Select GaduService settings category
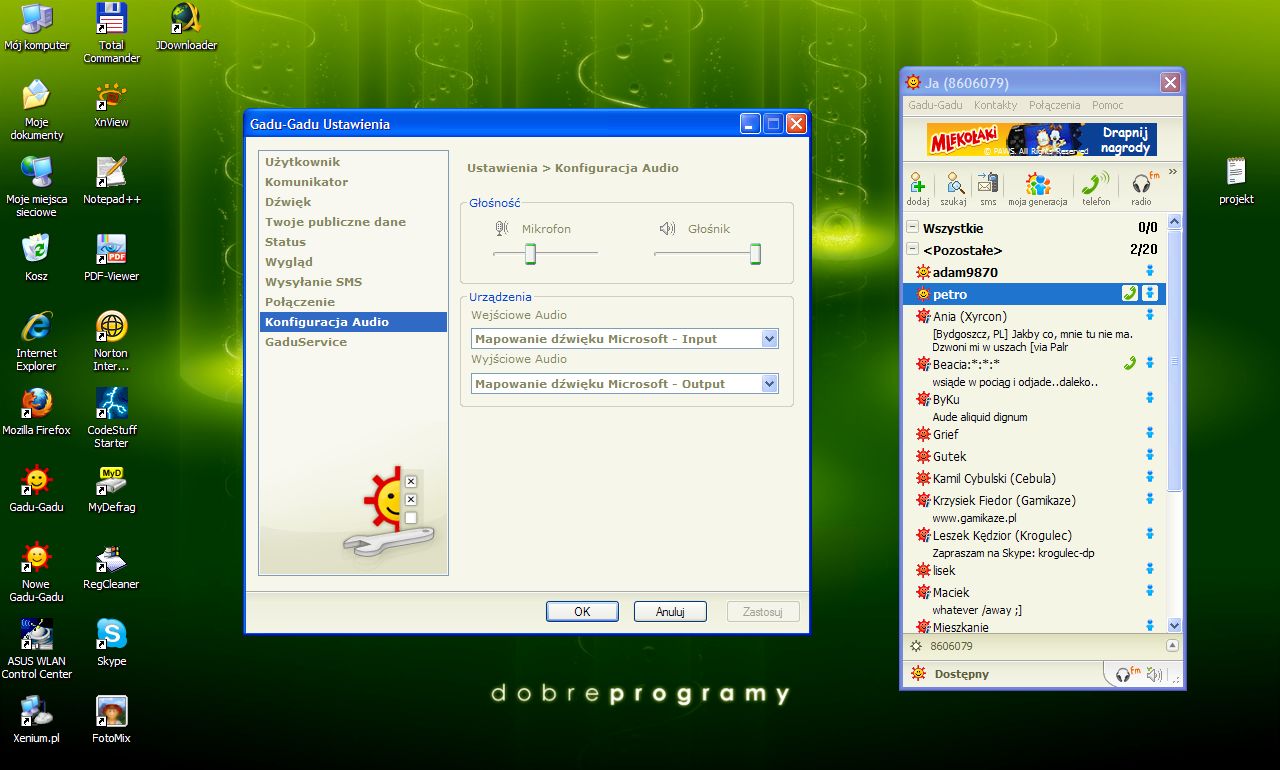The width and height of the screenshot is (1280, 770). click(353, 342)
